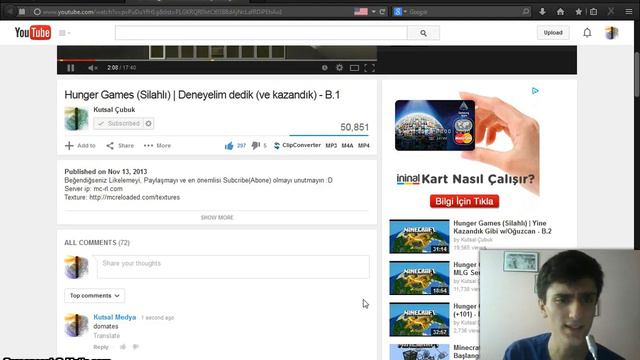Dislike the domates comment
The height and width of the screenshot is (360, 640).
pyautogui.click(x=136, y=347)
